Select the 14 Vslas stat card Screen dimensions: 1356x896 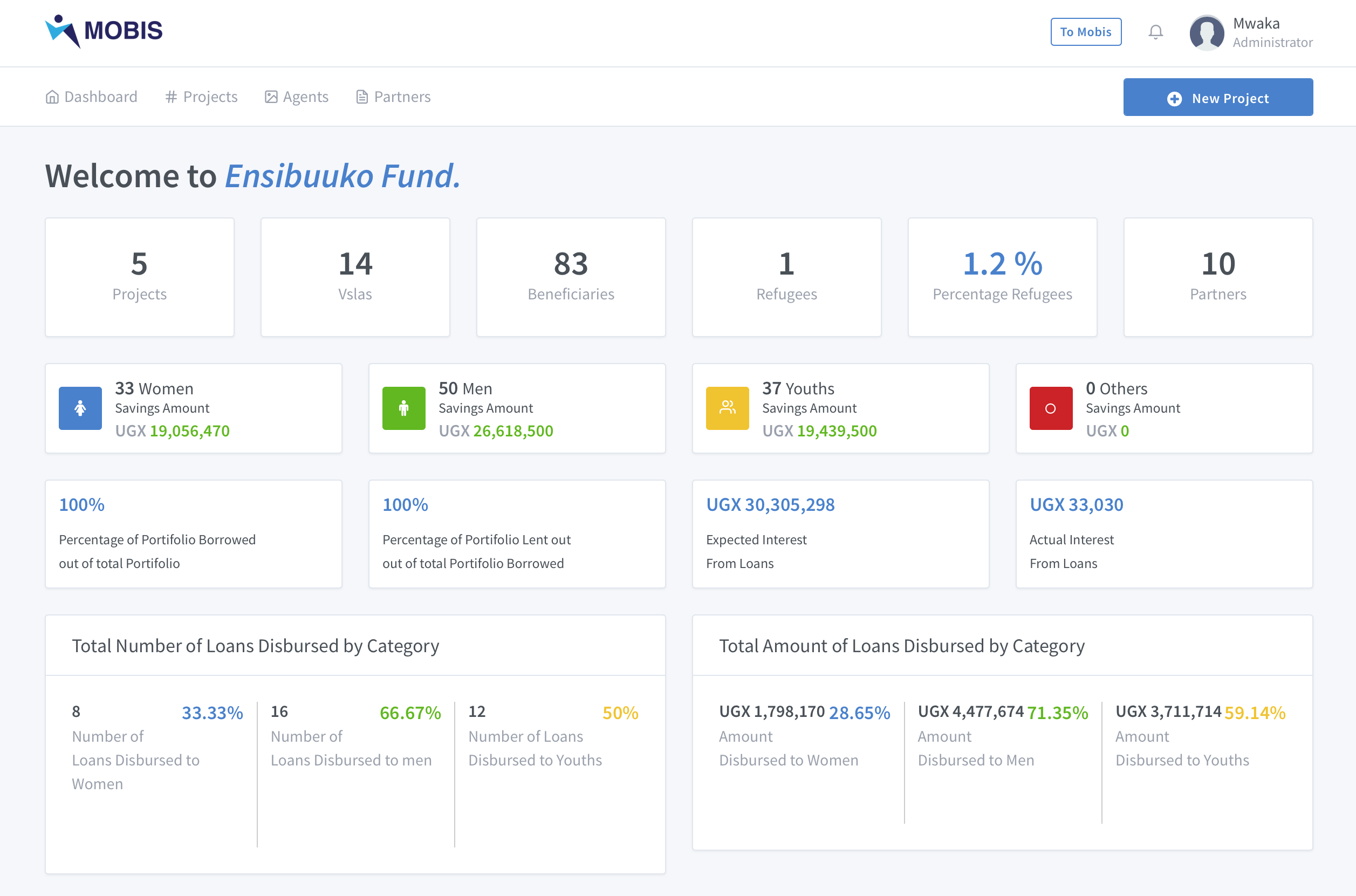(355, 277)
